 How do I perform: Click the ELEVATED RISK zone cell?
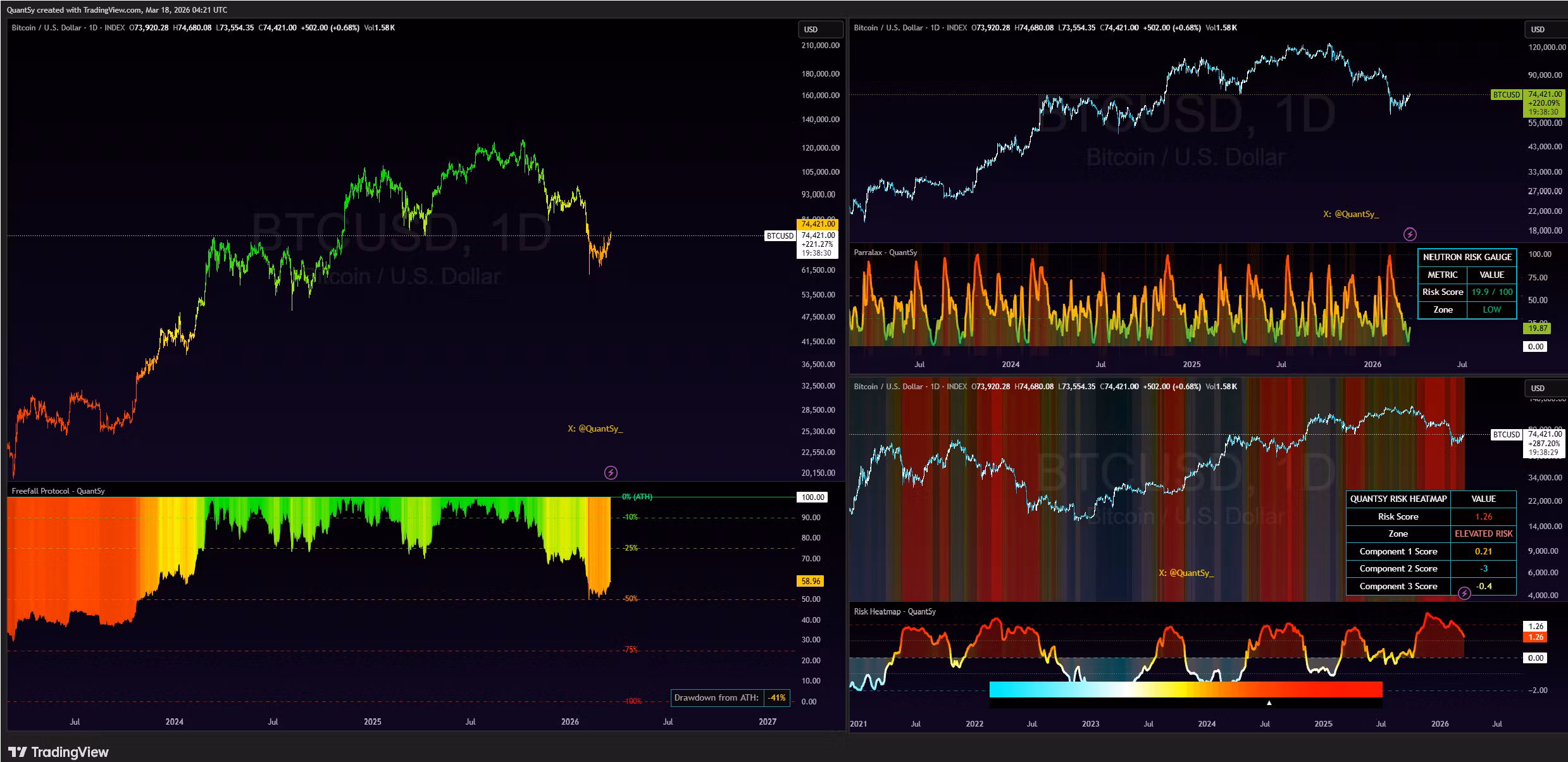[x=1483, y=534]
